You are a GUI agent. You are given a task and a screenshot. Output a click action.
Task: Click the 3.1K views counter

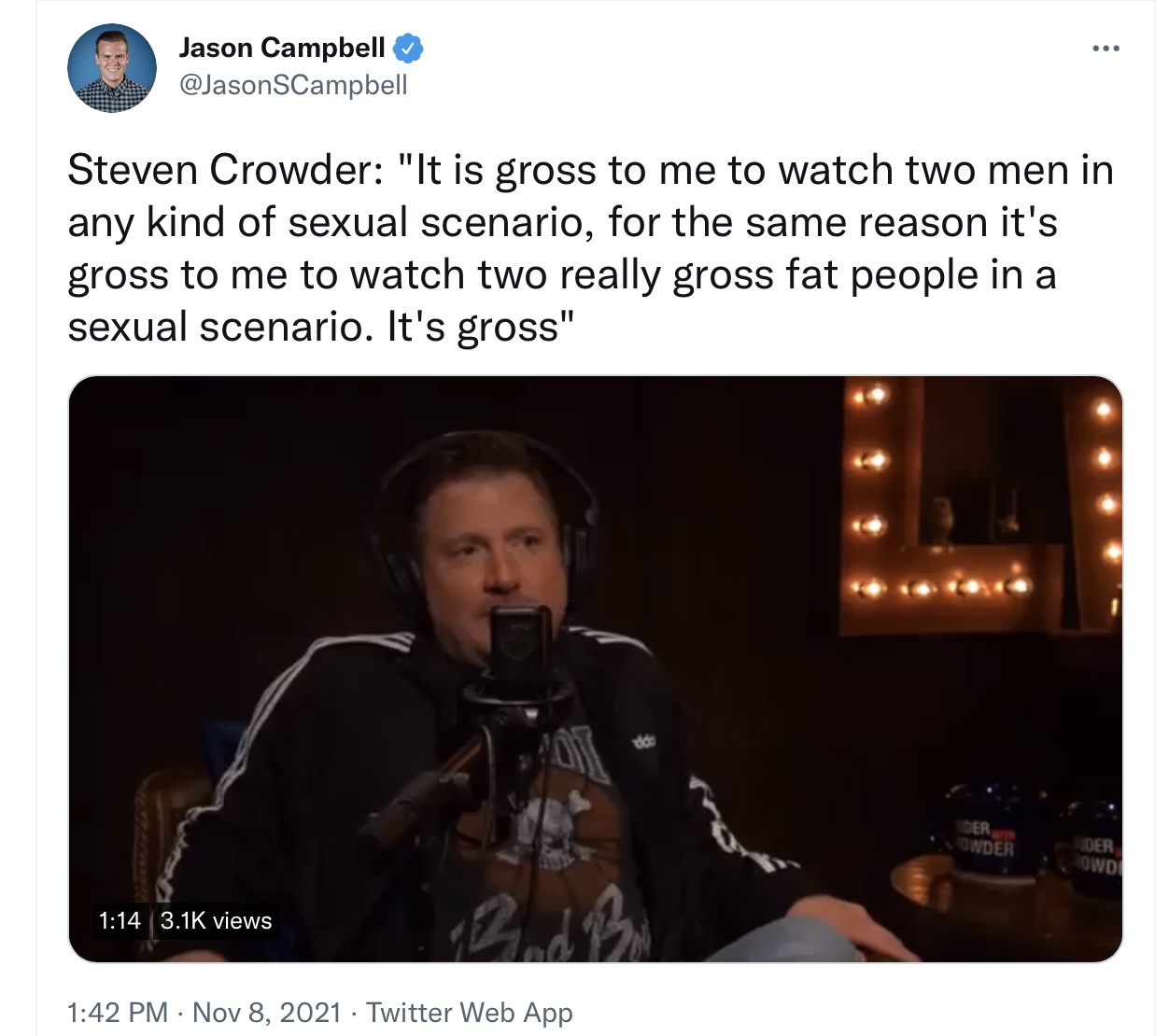pyautogui.click(x=216, y=920)
